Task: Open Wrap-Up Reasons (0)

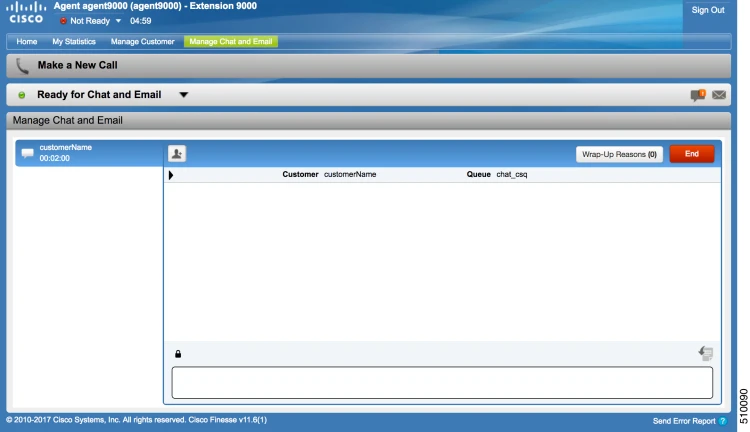Action: pyautogui.click(x=619, y=154)
